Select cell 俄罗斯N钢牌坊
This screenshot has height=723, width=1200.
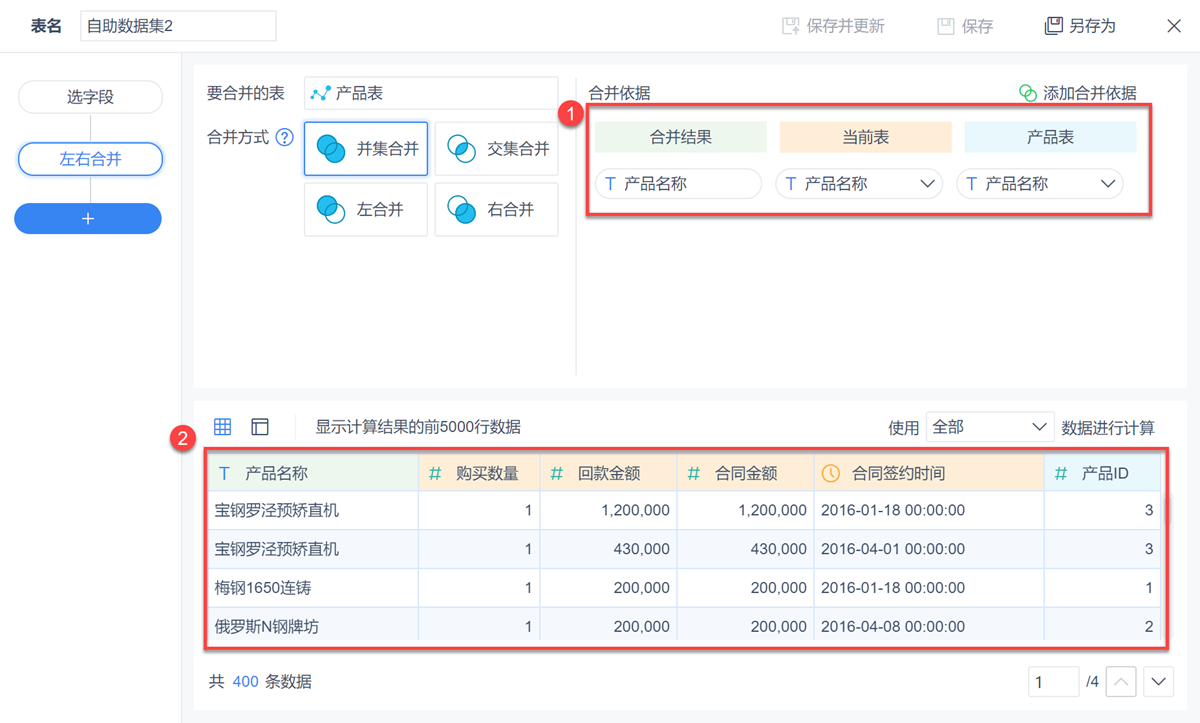313,627
